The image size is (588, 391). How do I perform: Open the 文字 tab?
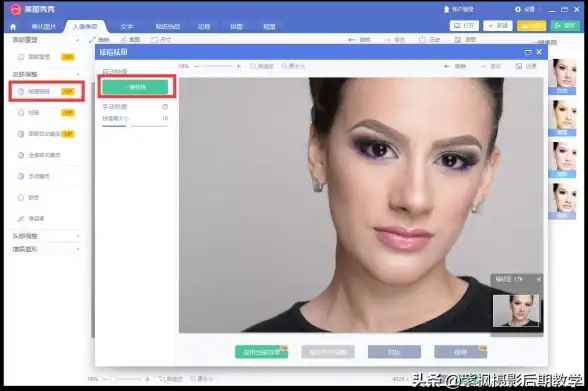point(127,27)
